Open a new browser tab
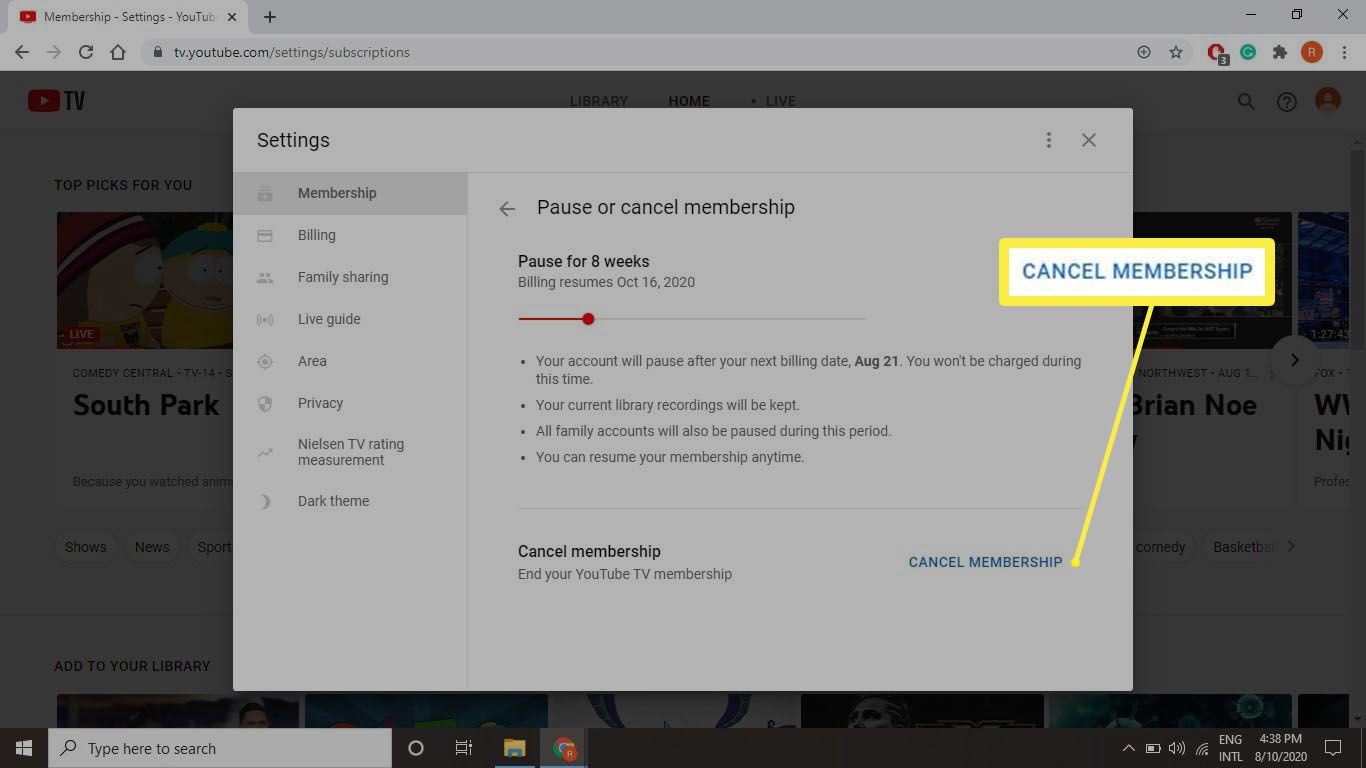Screen dimensions: 1366x768 coord(270,17)
